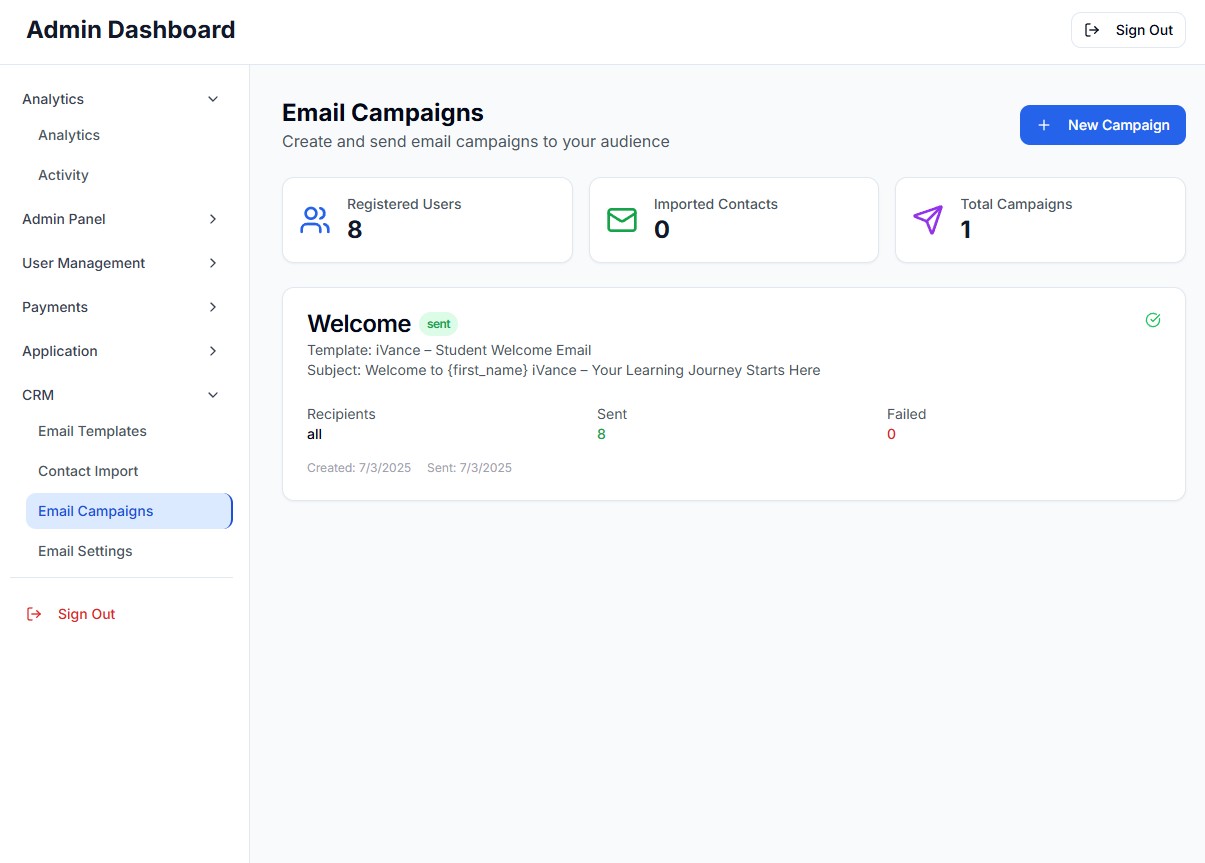Open Email Settings from the CRM menu

click(85, 551)
